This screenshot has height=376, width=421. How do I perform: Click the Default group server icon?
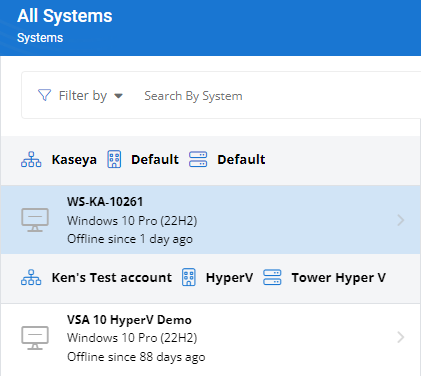[x=198, y=159]
